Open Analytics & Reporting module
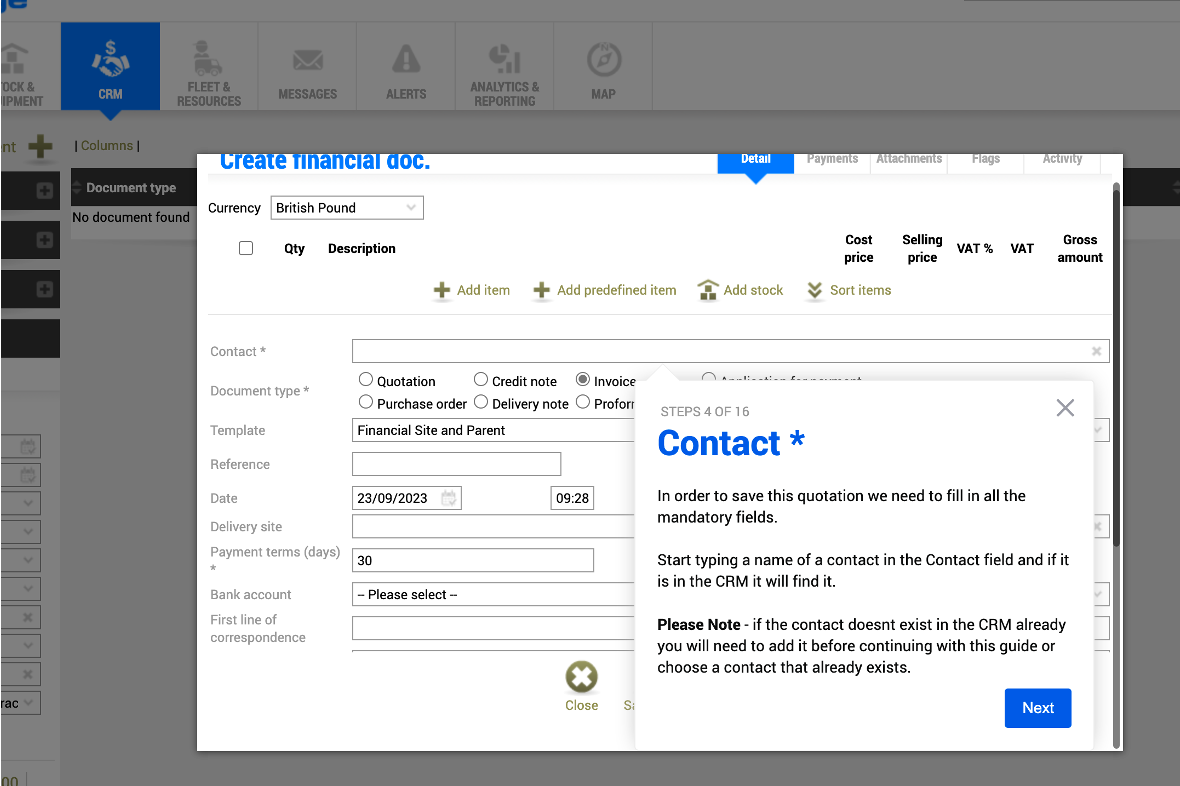 point(504,66)
